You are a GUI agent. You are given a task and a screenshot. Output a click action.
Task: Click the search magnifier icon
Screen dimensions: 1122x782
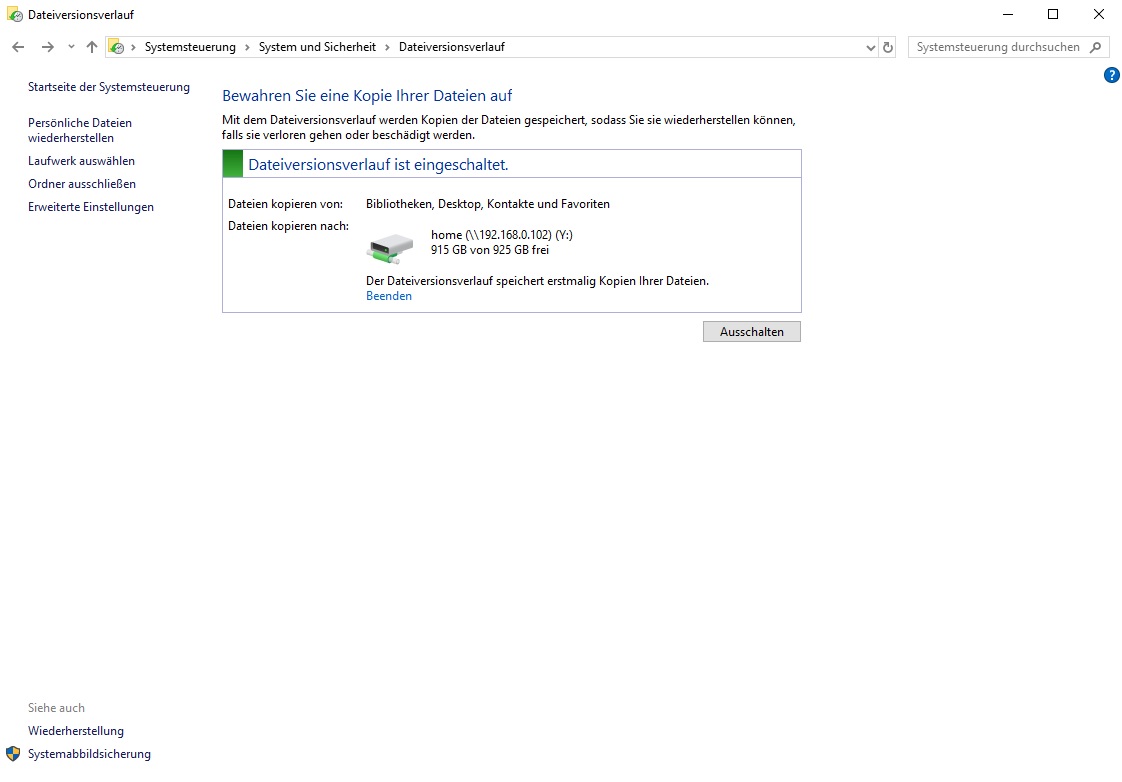pyautogui.click(x=1096, y=47)
